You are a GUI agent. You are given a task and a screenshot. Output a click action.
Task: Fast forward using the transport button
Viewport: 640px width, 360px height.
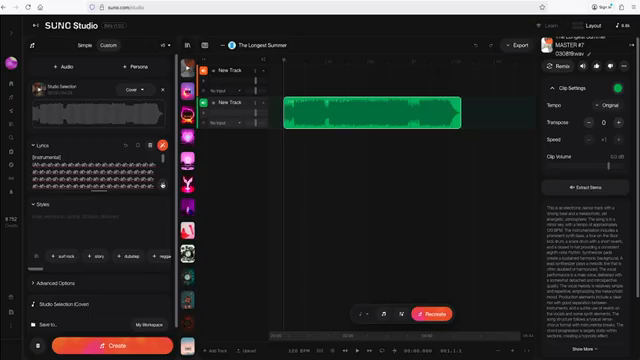coord(369,351)
